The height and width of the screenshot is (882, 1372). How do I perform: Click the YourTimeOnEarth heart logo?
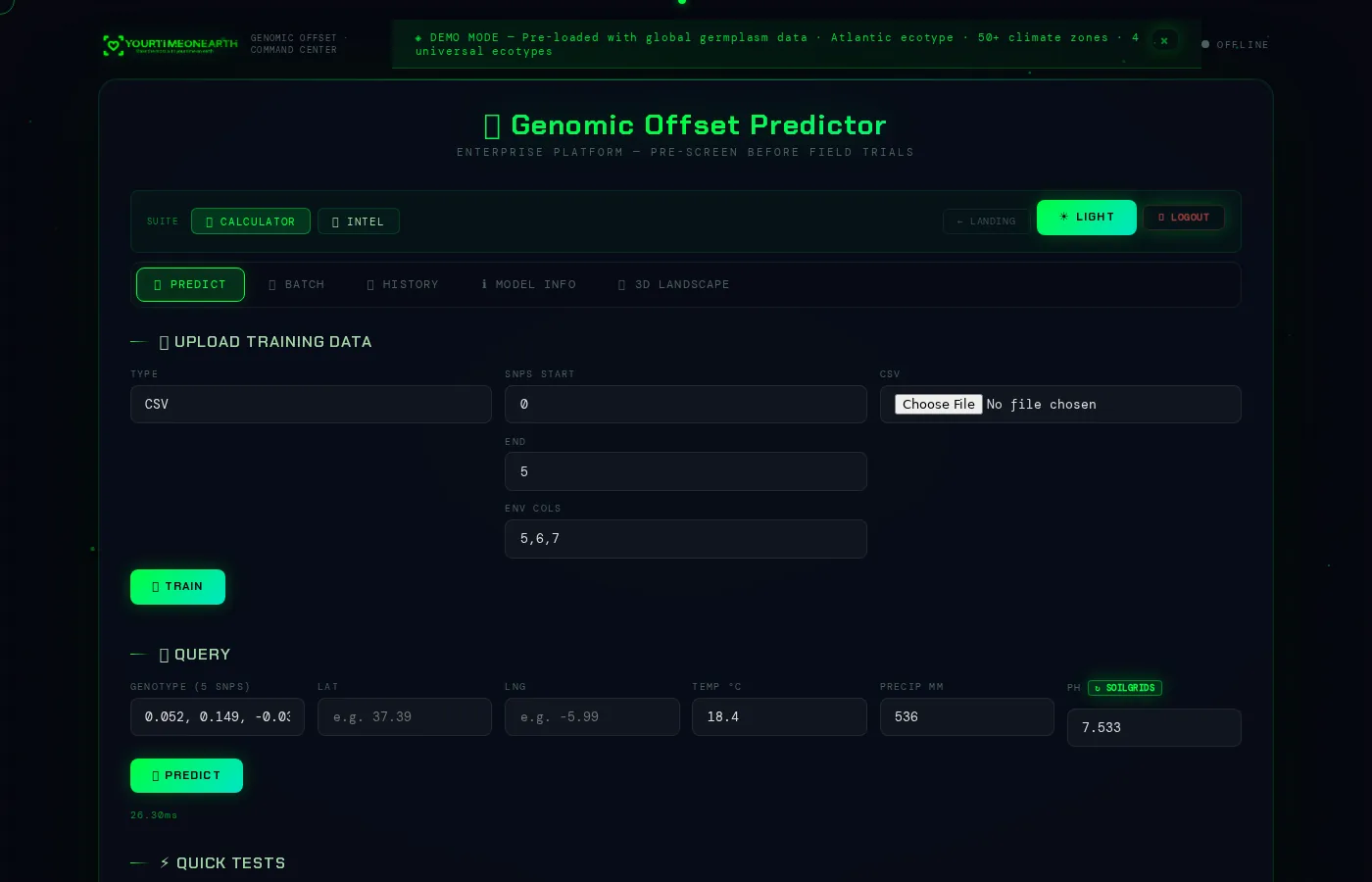[x=171, y=45]
